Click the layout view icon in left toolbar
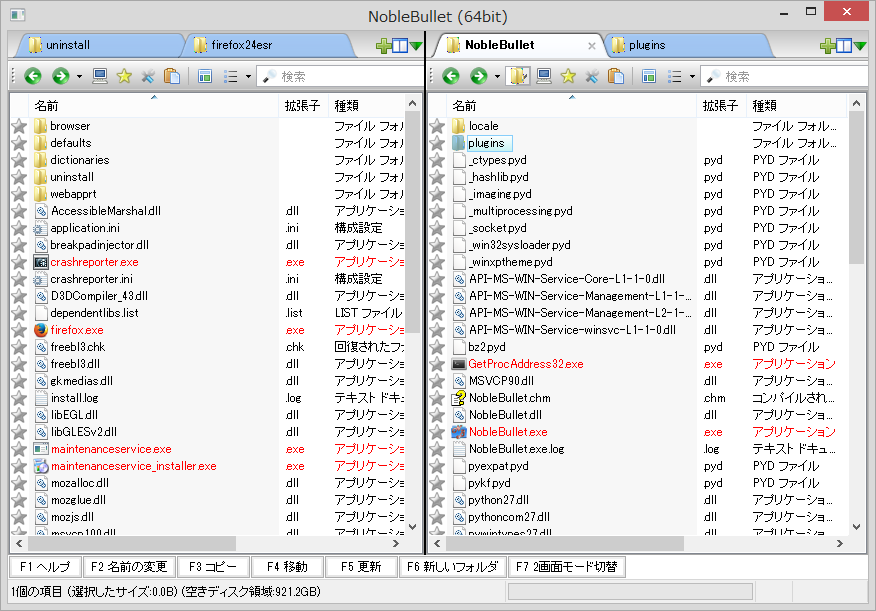 coord(205,76)
